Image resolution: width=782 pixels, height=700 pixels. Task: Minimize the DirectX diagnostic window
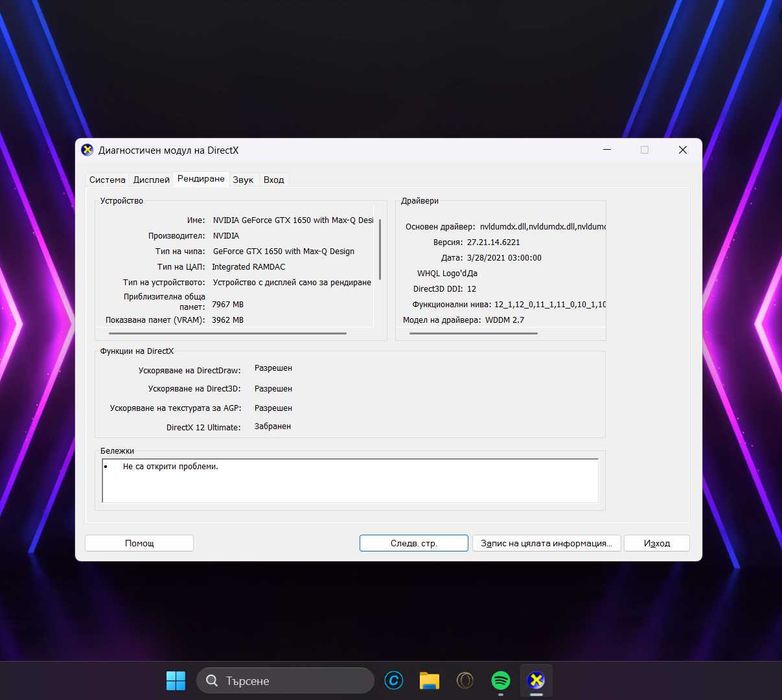[607, 150]
